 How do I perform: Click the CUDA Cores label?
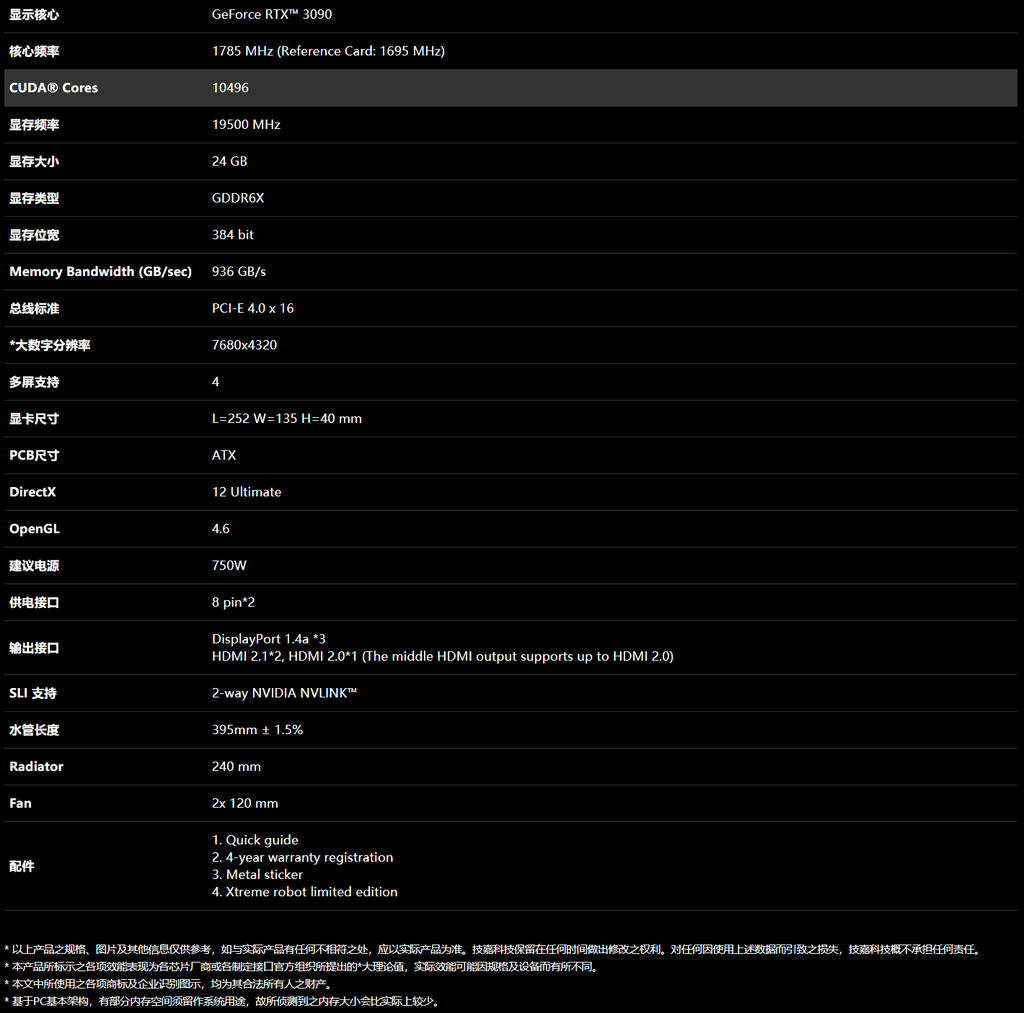[x=54, y=88]
